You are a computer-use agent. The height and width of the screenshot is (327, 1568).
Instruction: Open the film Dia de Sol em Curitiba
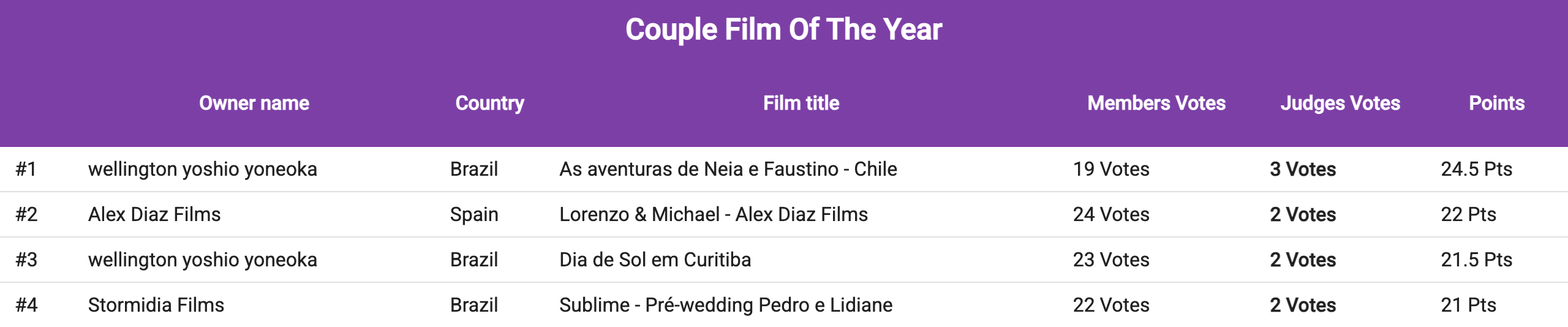[x=655, y=260]
